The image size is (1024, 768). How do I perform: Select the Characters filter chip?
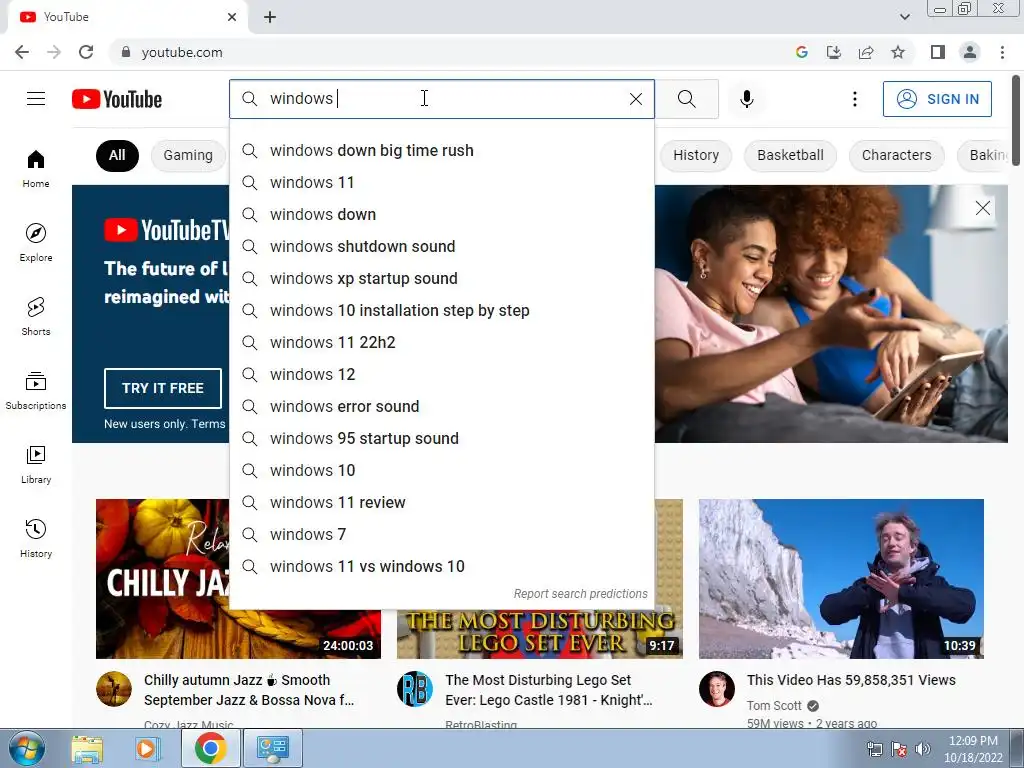(896, 155)
